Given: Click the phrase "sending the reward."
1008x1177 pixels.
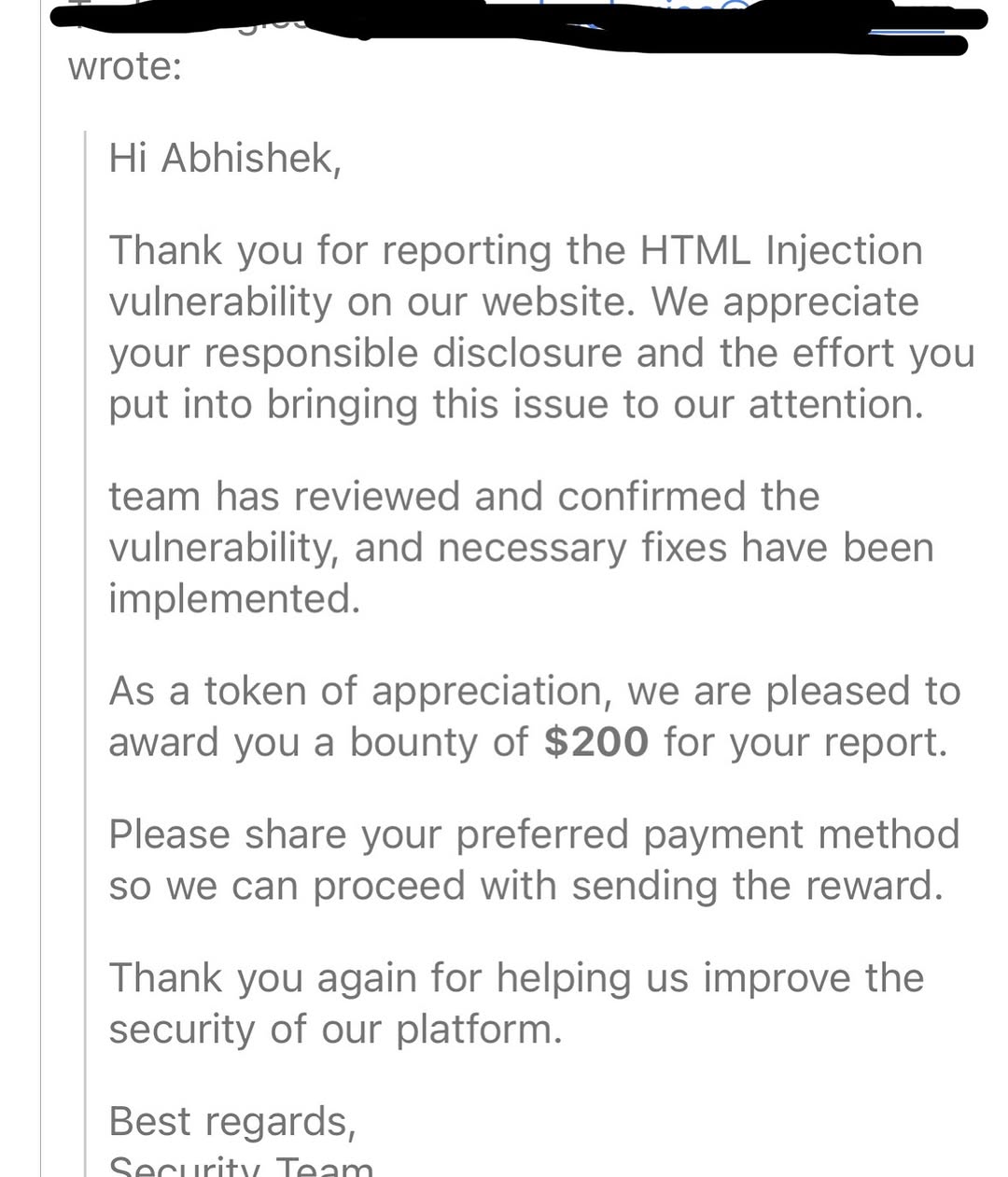Looking at the screenshot, I should point(757,885).
